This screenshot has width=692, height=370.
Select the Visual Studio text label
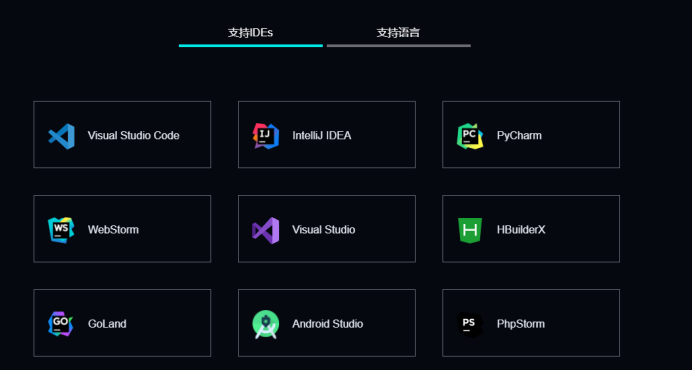323,230
